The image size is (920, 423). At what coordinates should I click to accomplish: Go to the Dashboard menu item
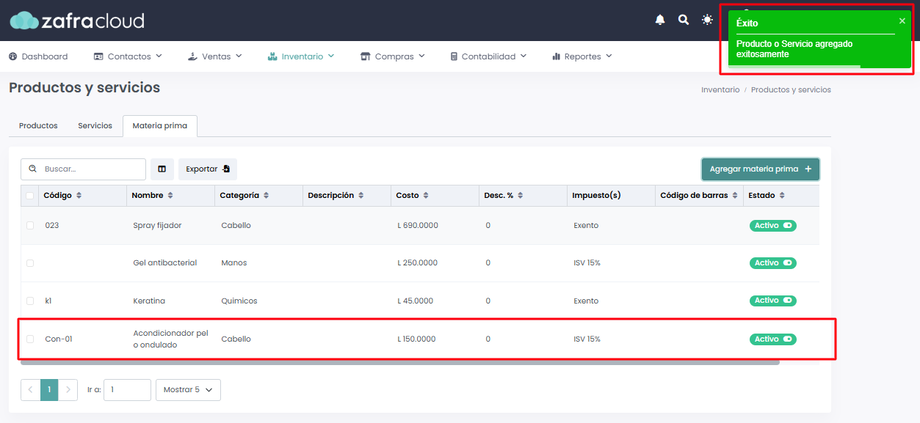point(38,57)
